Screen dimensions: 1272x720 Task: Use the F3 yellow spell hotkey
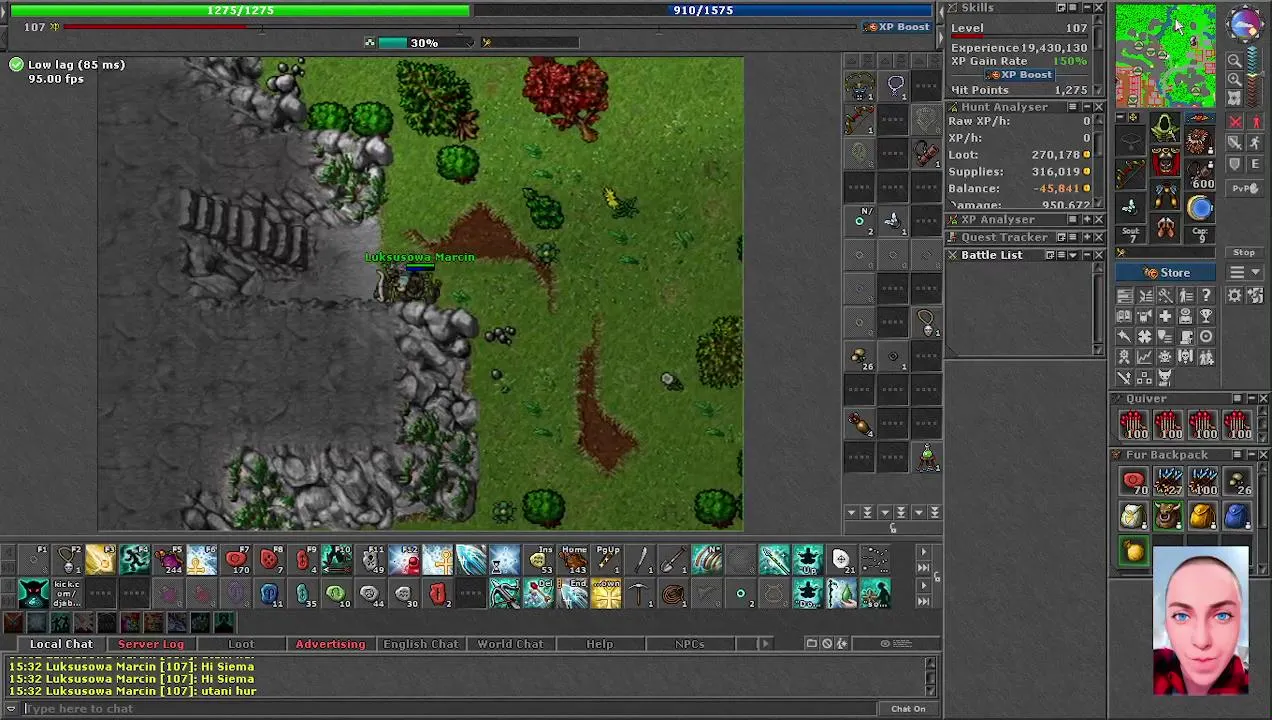click(x=100, y=560)
